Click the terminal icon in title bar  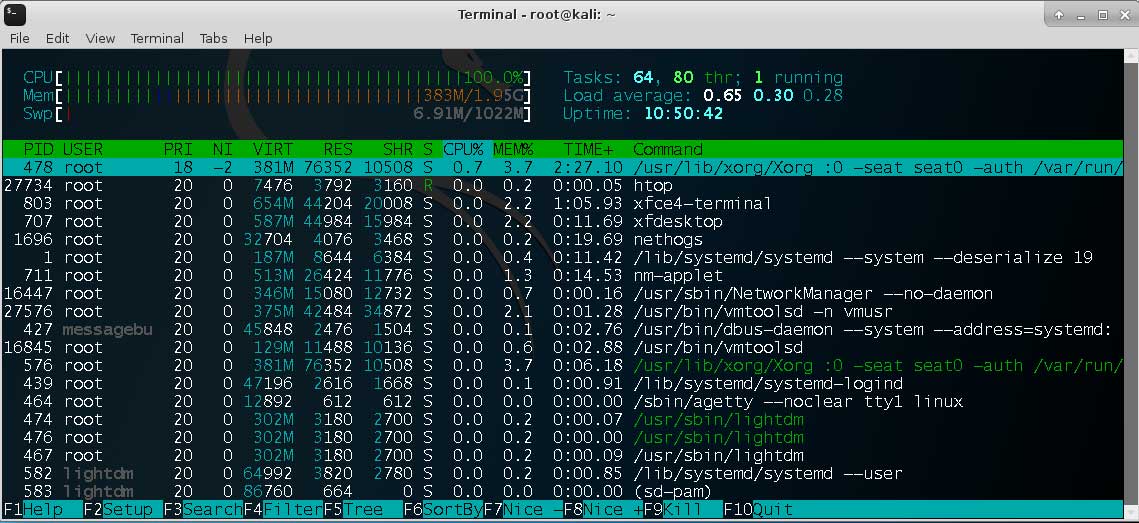[15, 14]
